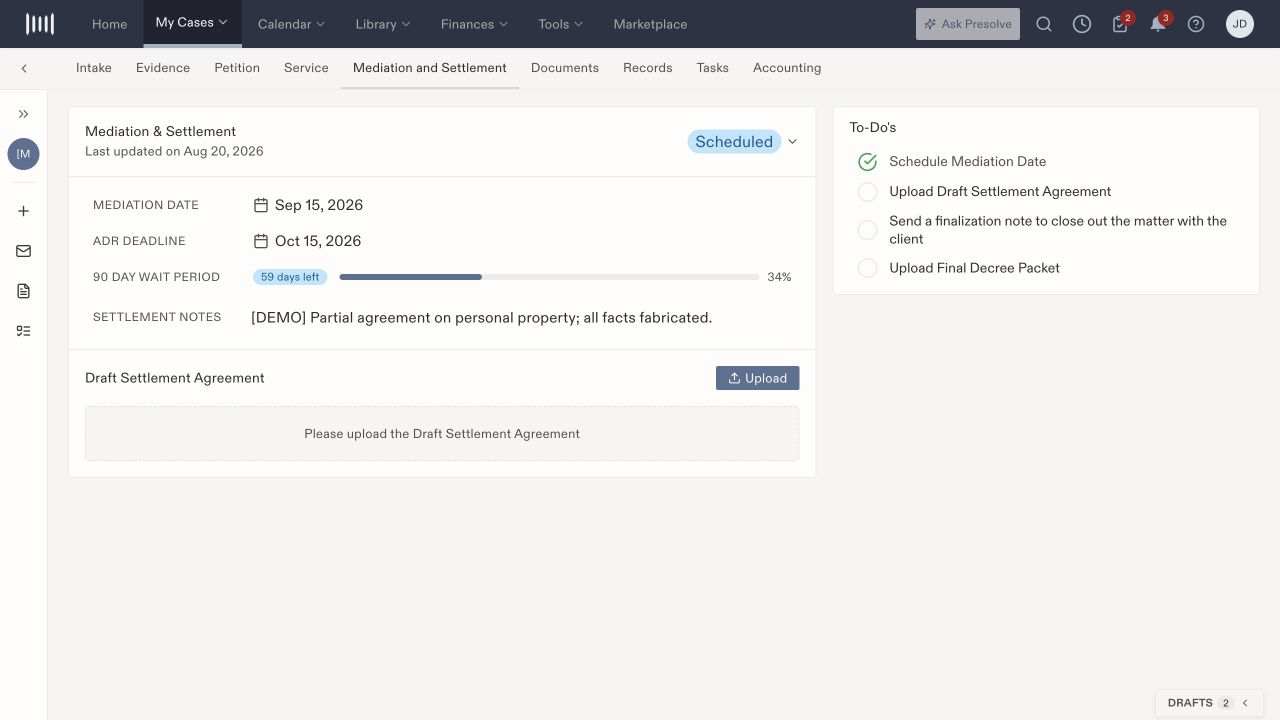
Task: Go to the Home menu item
Action: pos(109,24)
